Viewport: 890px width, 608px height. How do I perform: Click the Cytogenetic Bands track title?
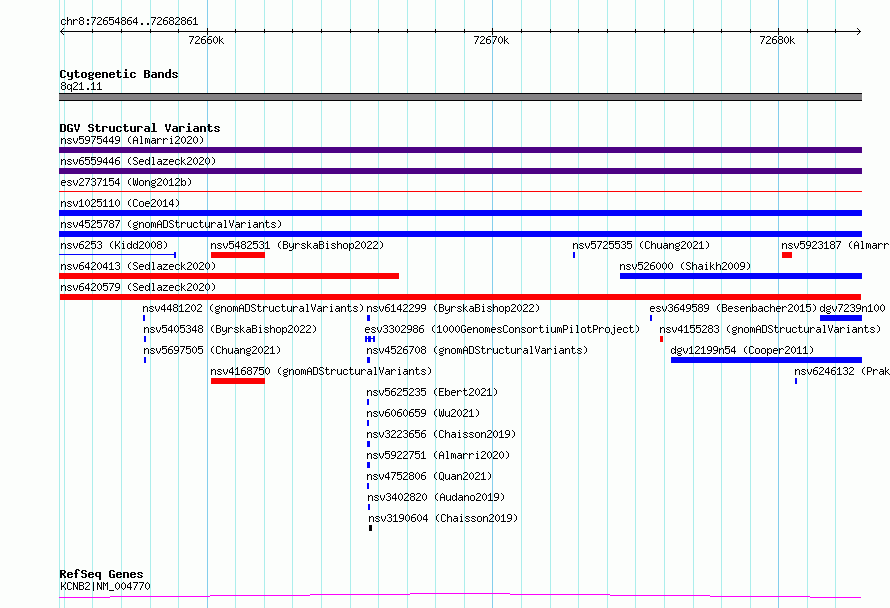click(x=119, y=74)
